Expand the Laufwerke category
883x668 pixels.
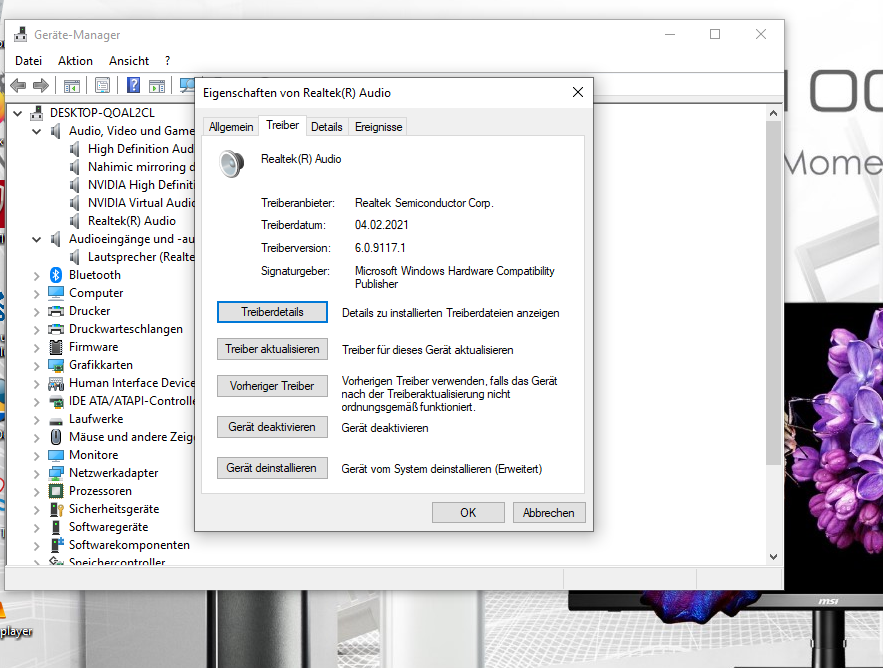[x=37, y=420]
